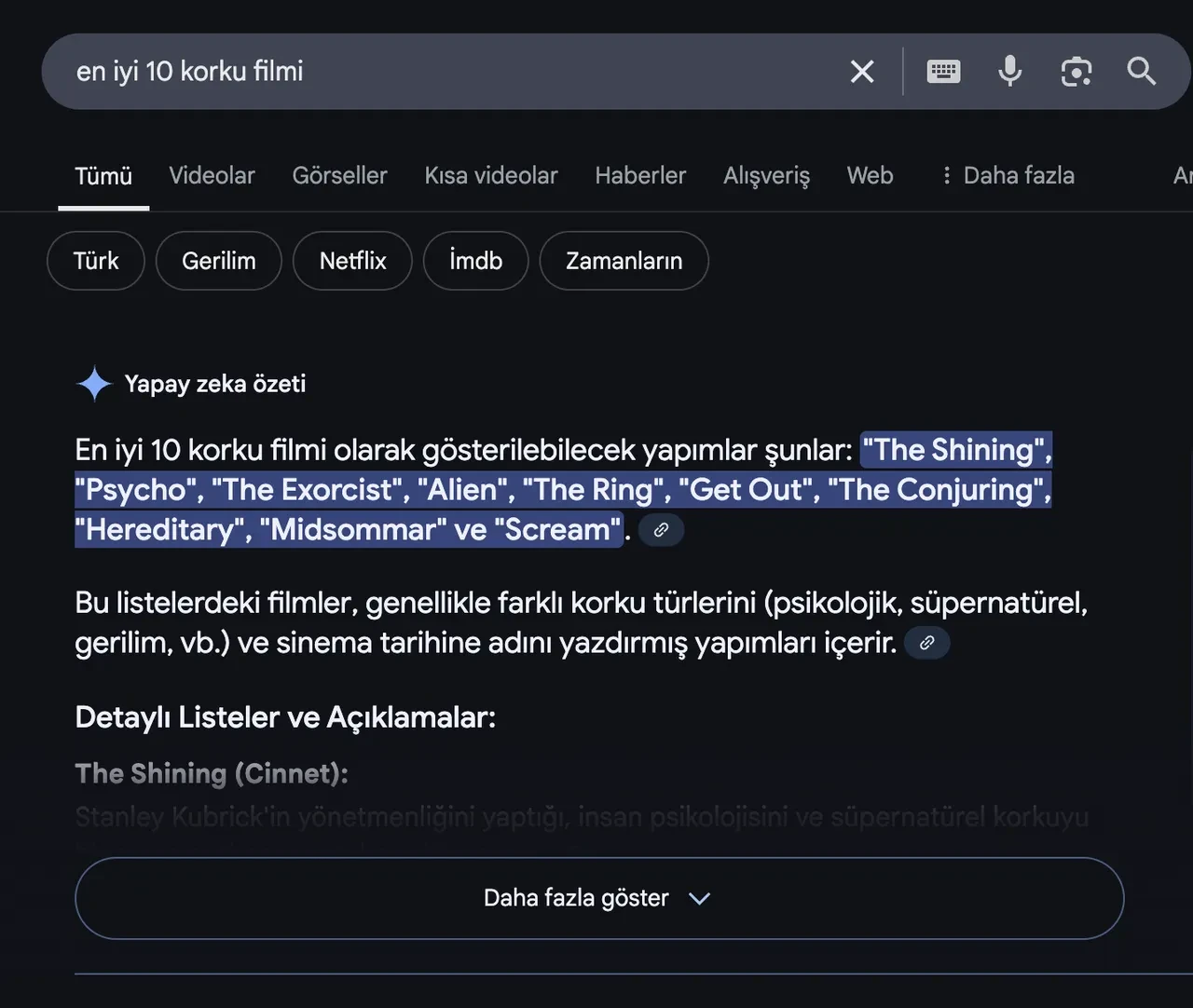This screenshot has height=1008, width=1193.
Task: Click the chevron arrow on Daha fazla göster
Action: click(x=700, y=898)
